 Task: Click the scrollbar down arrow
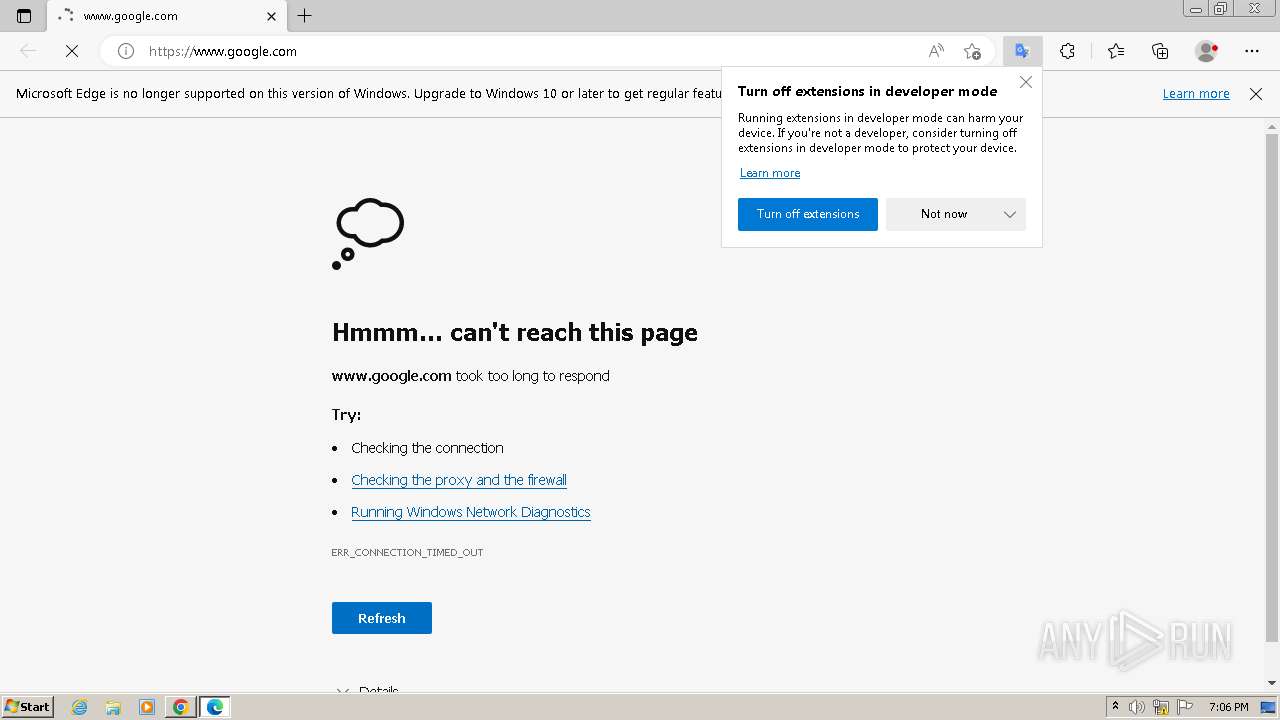pyautogui.click(x=1272, y=683)
